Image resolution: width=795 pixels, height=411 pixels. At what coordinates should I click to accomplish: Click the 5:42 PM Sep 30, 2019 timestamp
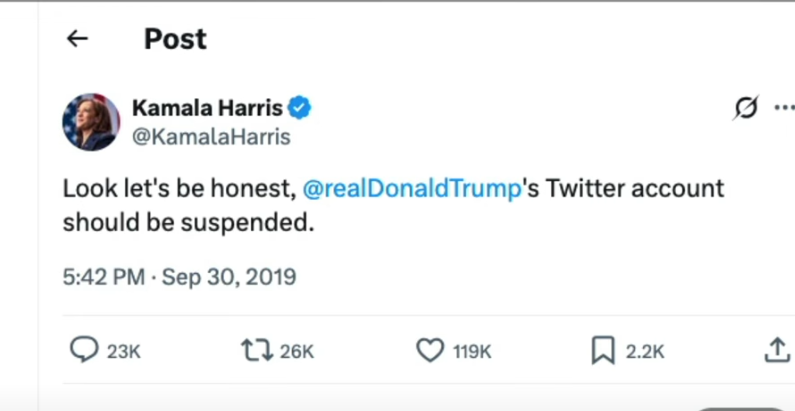pos(179,276)
